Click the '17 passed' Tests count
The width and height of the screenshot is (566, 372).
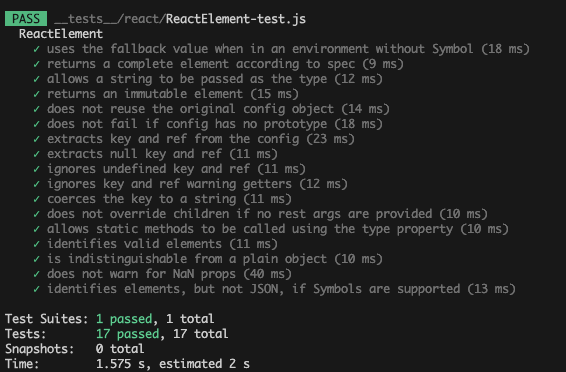click(127, 334)
